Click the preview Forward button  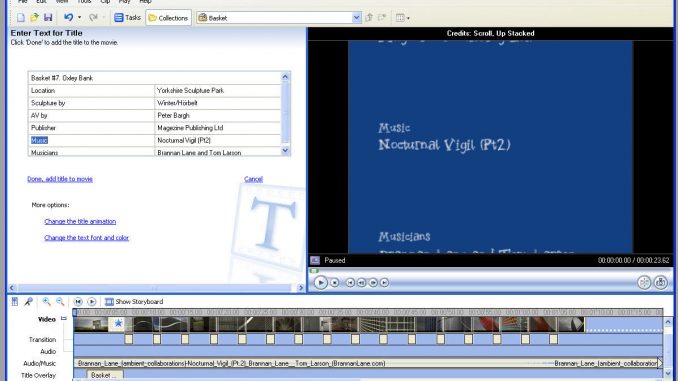tap(384, 282)
